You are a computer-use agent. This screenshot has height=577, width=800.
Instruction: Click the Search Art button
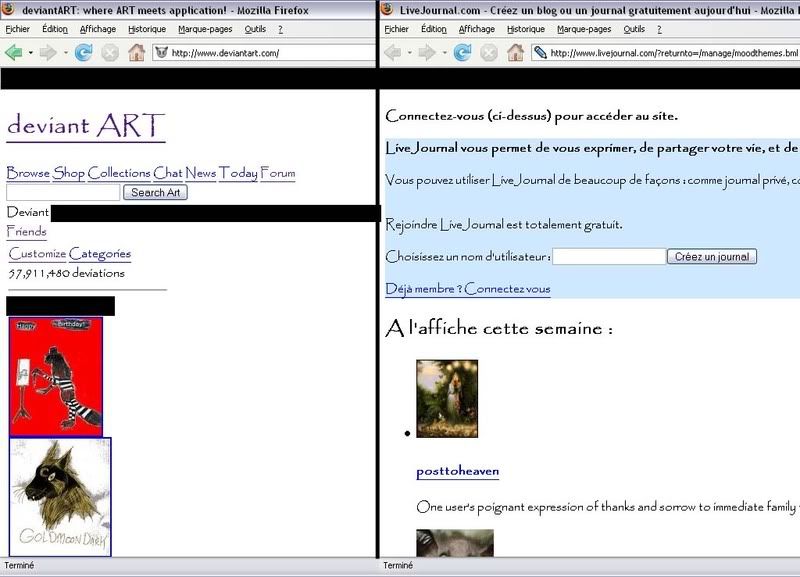tap(156, 192)
